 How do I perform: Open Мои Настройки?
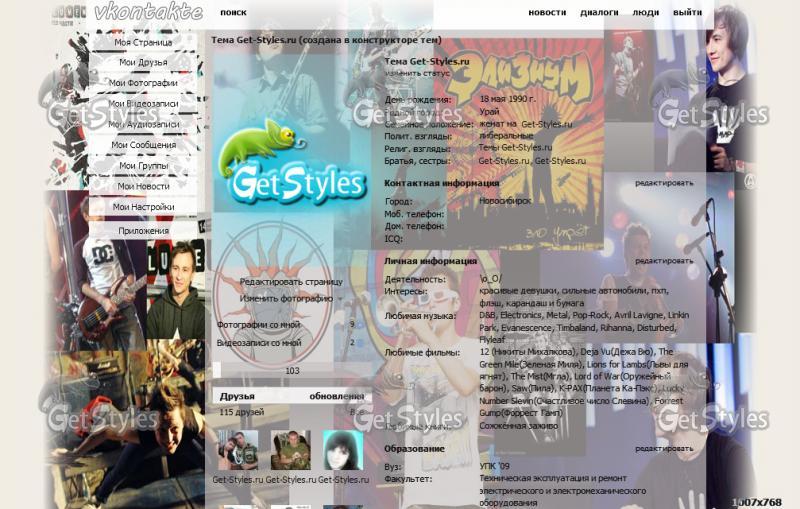[x=143, y=207]
